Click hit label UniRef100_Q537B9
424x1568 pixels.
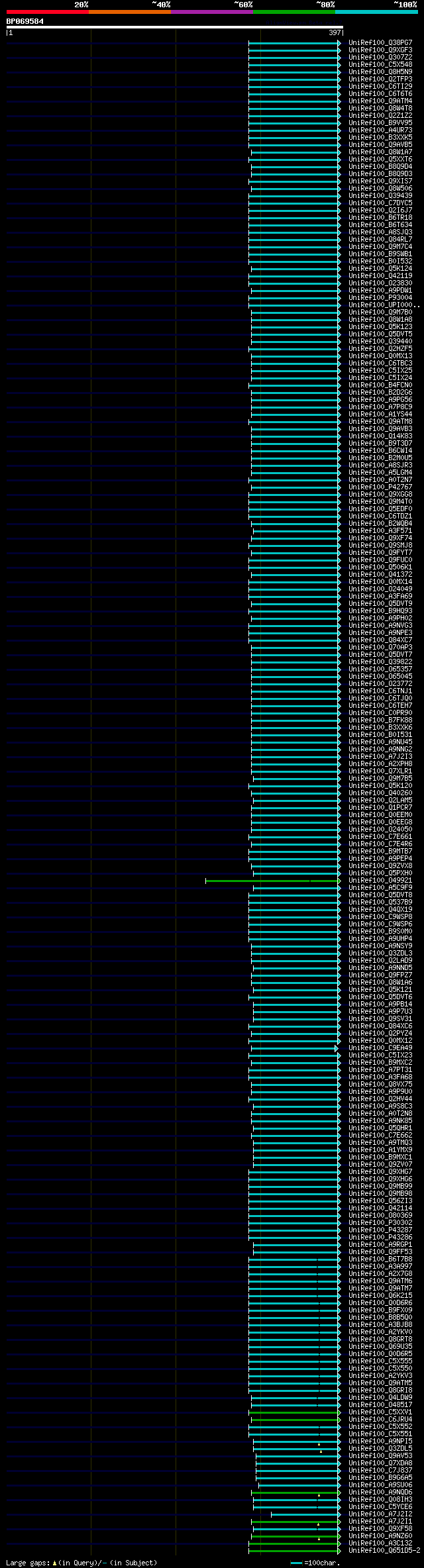pos(380,902)
